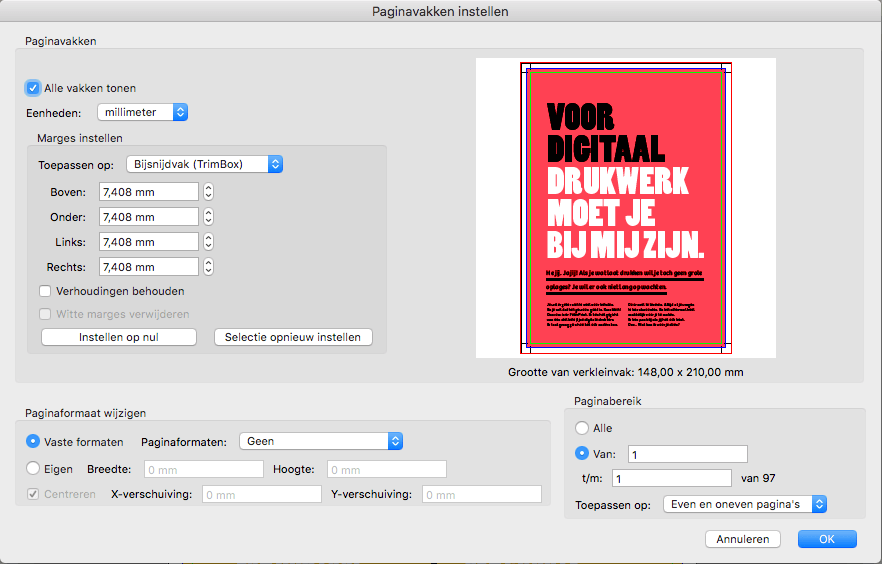Click the Onder margin input field
This screenshot has width=882, height=564.
(x=149, y=217)
